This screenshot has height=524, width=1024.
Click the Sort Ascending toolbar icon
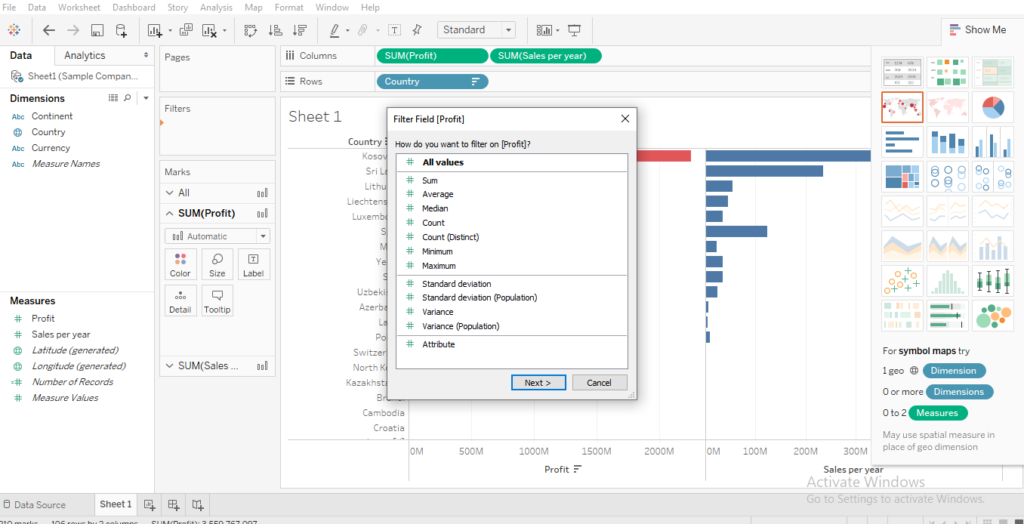click(274, 30)
